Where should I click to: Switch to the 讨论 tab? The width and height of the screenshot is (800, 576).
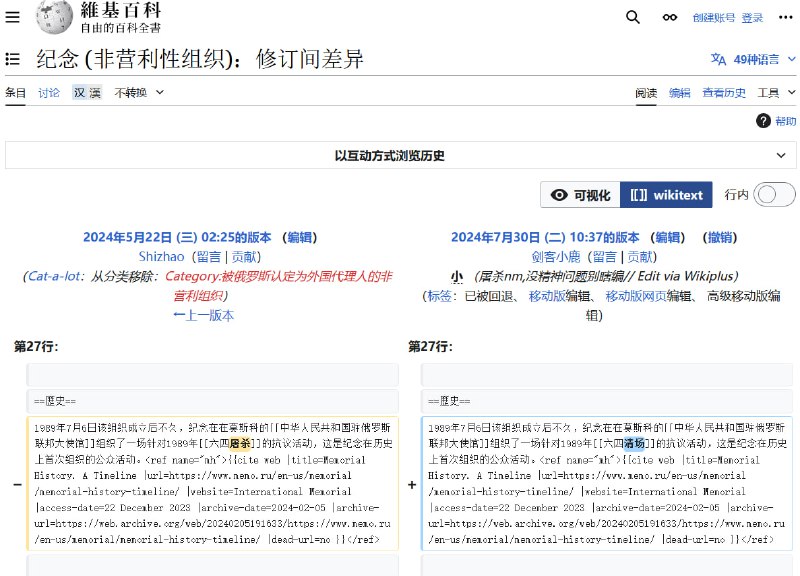pyautogui.click(x=48, y=92)
